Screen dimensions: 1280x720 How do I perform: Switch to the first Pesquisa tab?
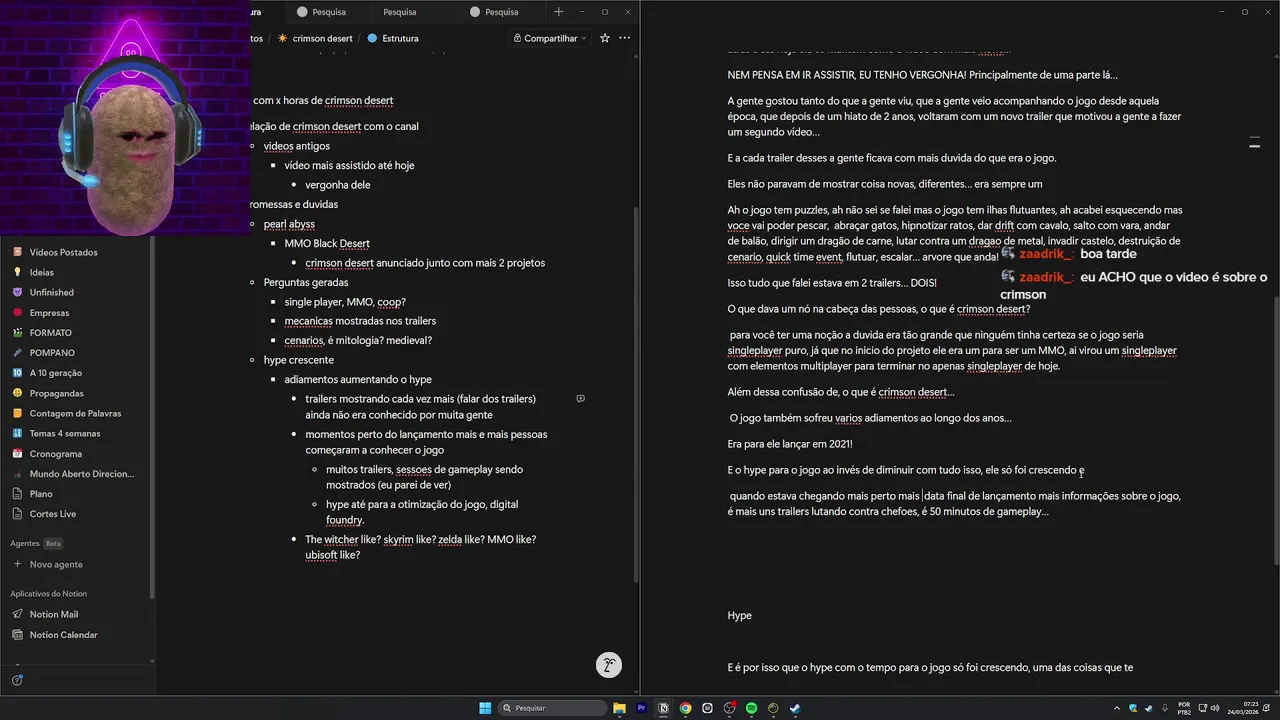pyautogui.click(x=329, y=12)
